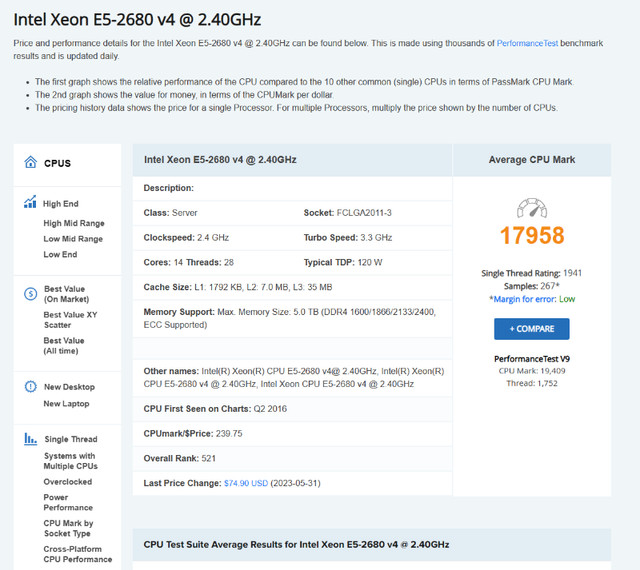Click the Average CPU Mark header
This screenshot has width=640, height=570.
pos(532,160)
